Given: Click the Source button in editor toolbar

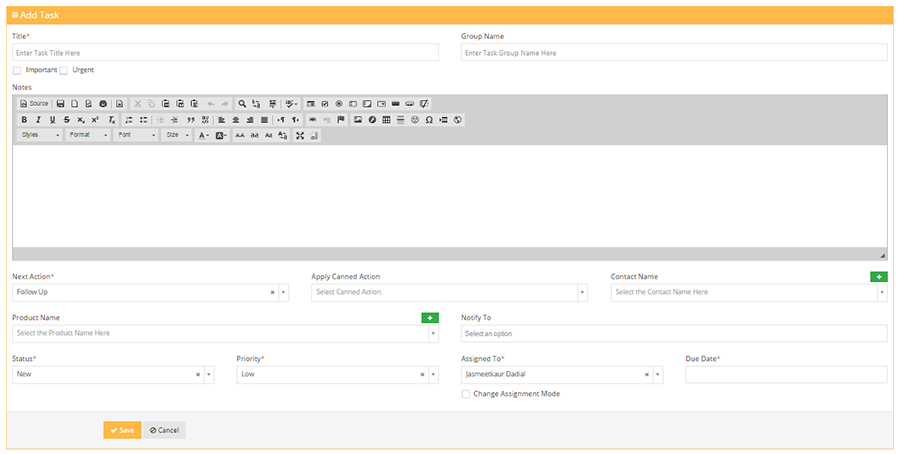Looking at the screenshot, I should coord(34,104).
